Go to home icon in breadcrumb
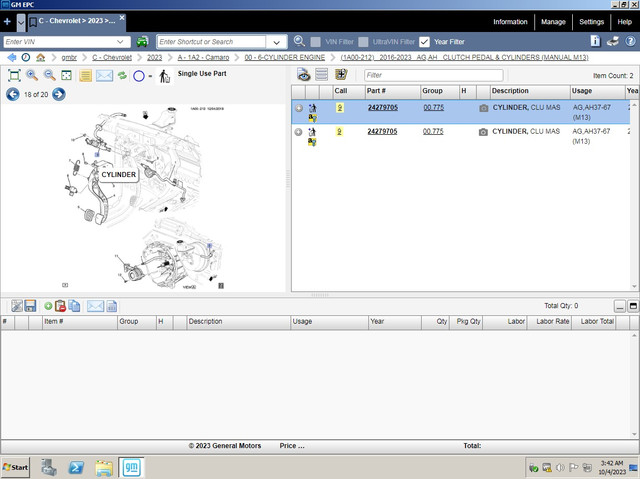Image resolution: width=640 pixels, height=479 pixels. click(x=40, y=58)
